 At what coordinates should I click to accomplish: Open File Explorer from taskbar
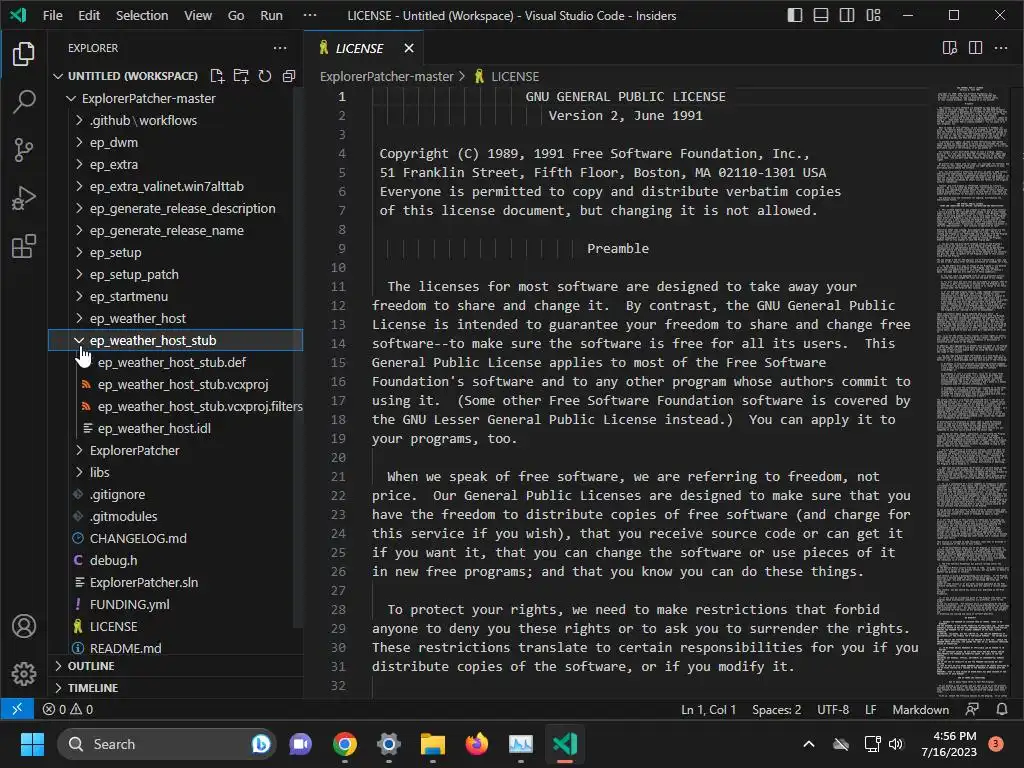click(432, 744)
